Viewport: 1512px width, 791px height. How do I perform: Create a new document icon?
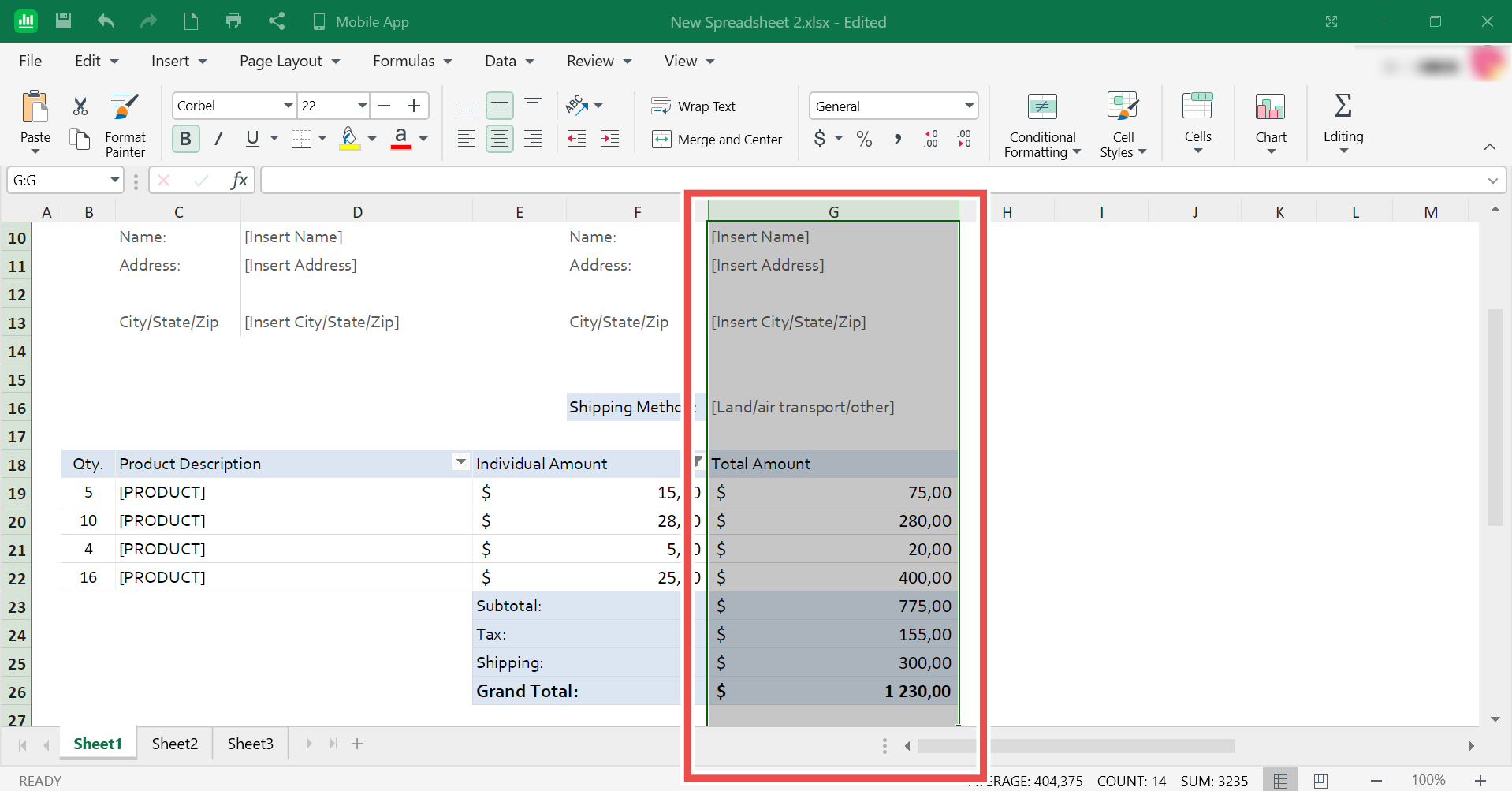pos(191,21)
